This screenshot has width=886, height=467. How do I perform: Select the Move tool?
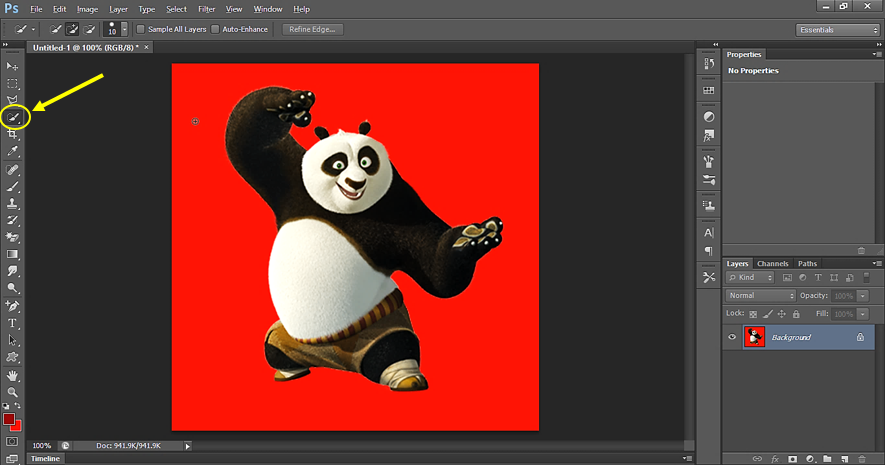click(12, 66)
